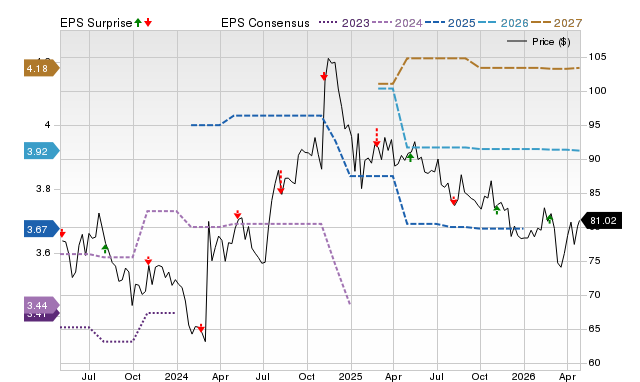The height and width of the screenshot is (382, 640).
Task: Click the red dotted-tail surprise arrow from early 2025
Action: 377,138
